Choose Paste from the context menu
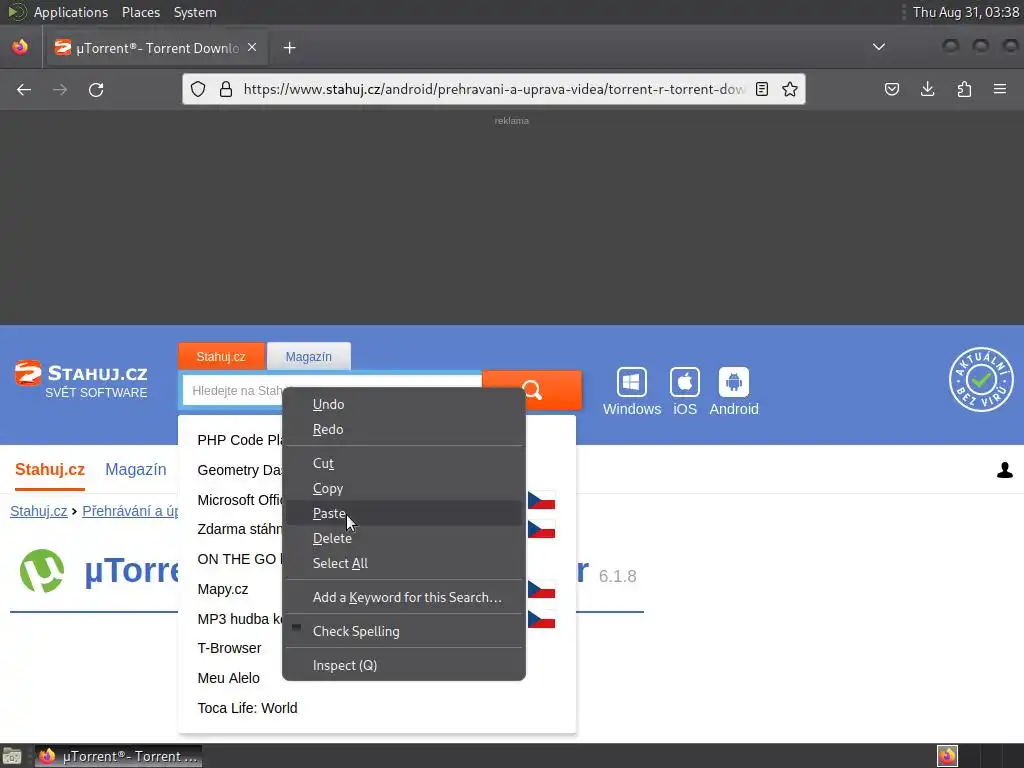The height and width of the screenshot is (768, 1024). 404,513
